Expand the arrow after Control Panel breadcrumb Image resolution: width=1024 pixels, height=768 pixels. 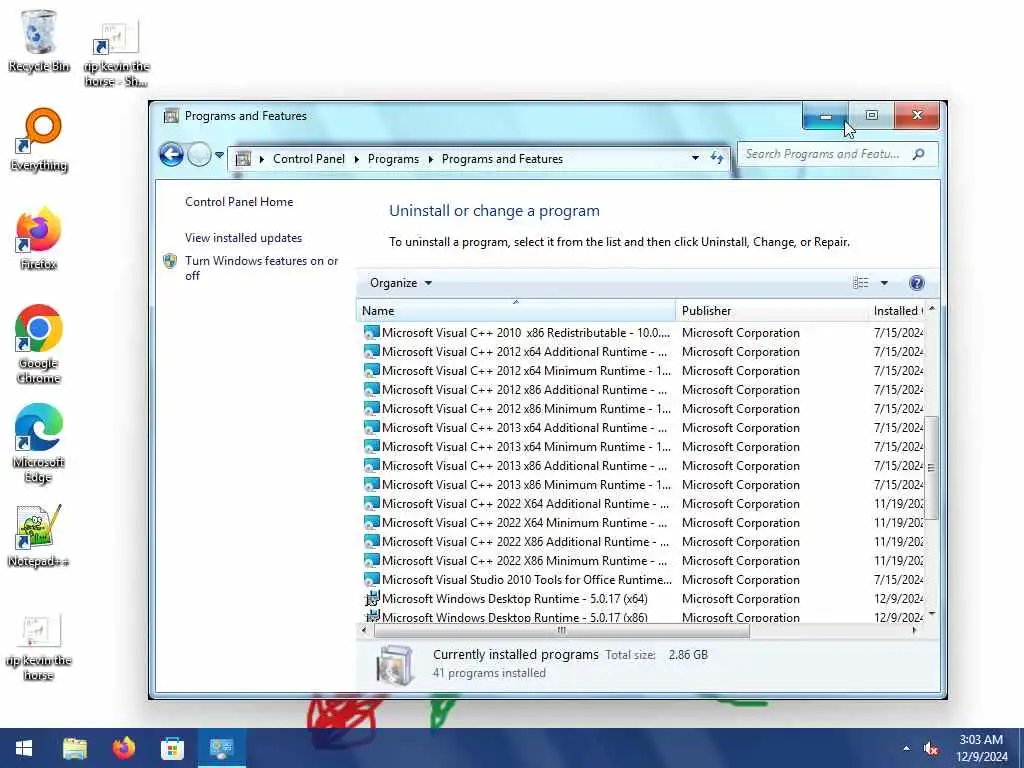(357, 159)
